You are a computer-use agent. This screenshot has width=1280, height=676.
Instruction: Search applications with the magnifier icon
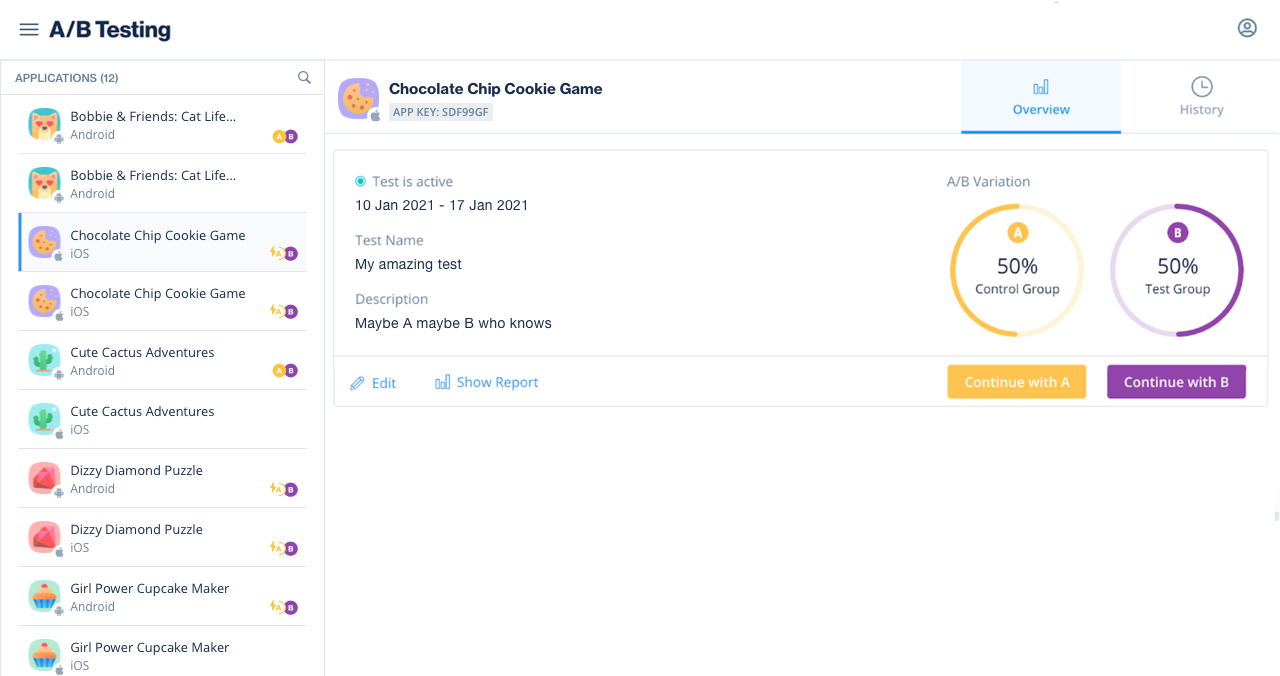pyautogui.click(x=304, y=78)
